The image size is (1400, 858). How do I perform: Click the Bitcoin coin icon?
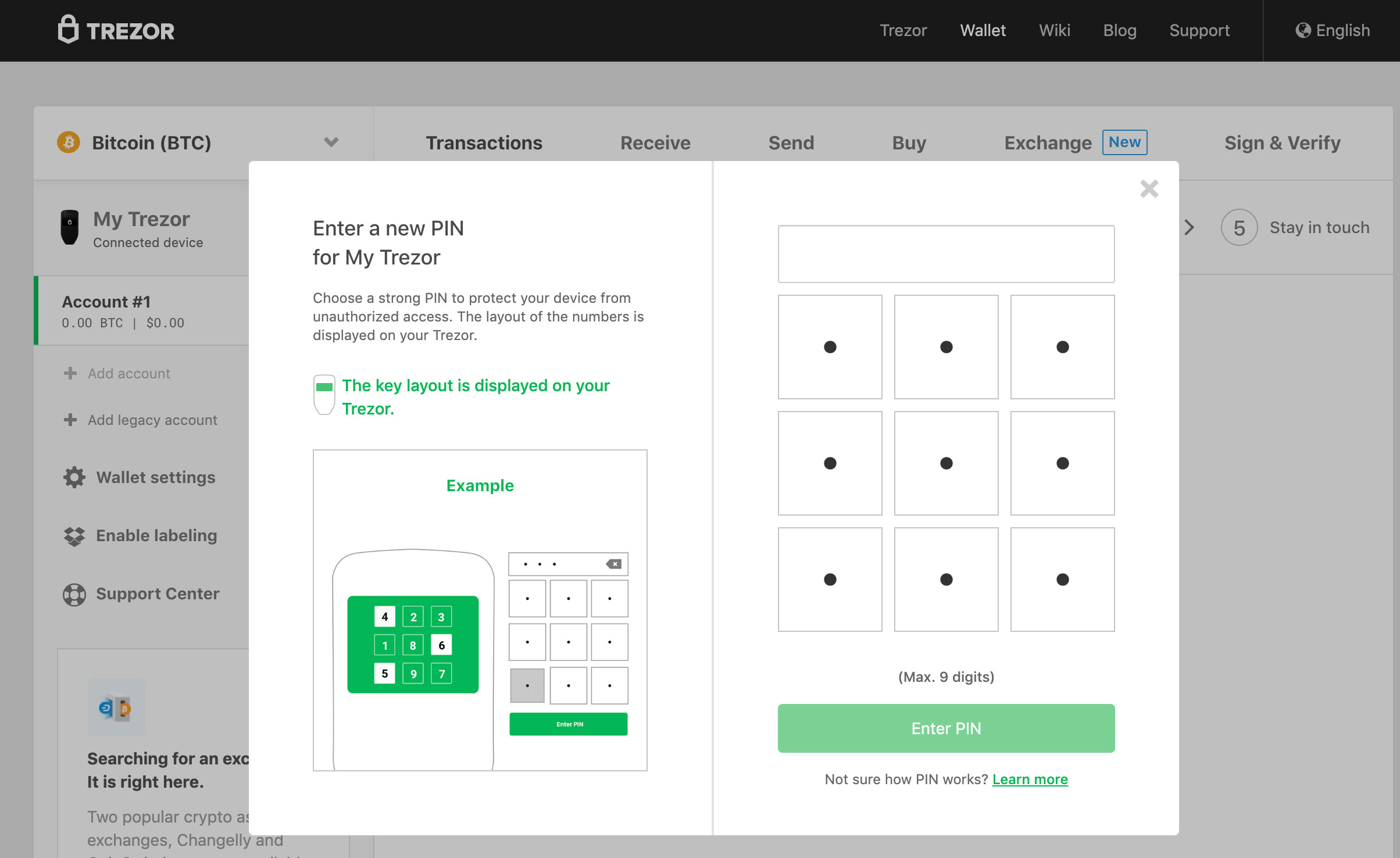[x=69, y=142]
